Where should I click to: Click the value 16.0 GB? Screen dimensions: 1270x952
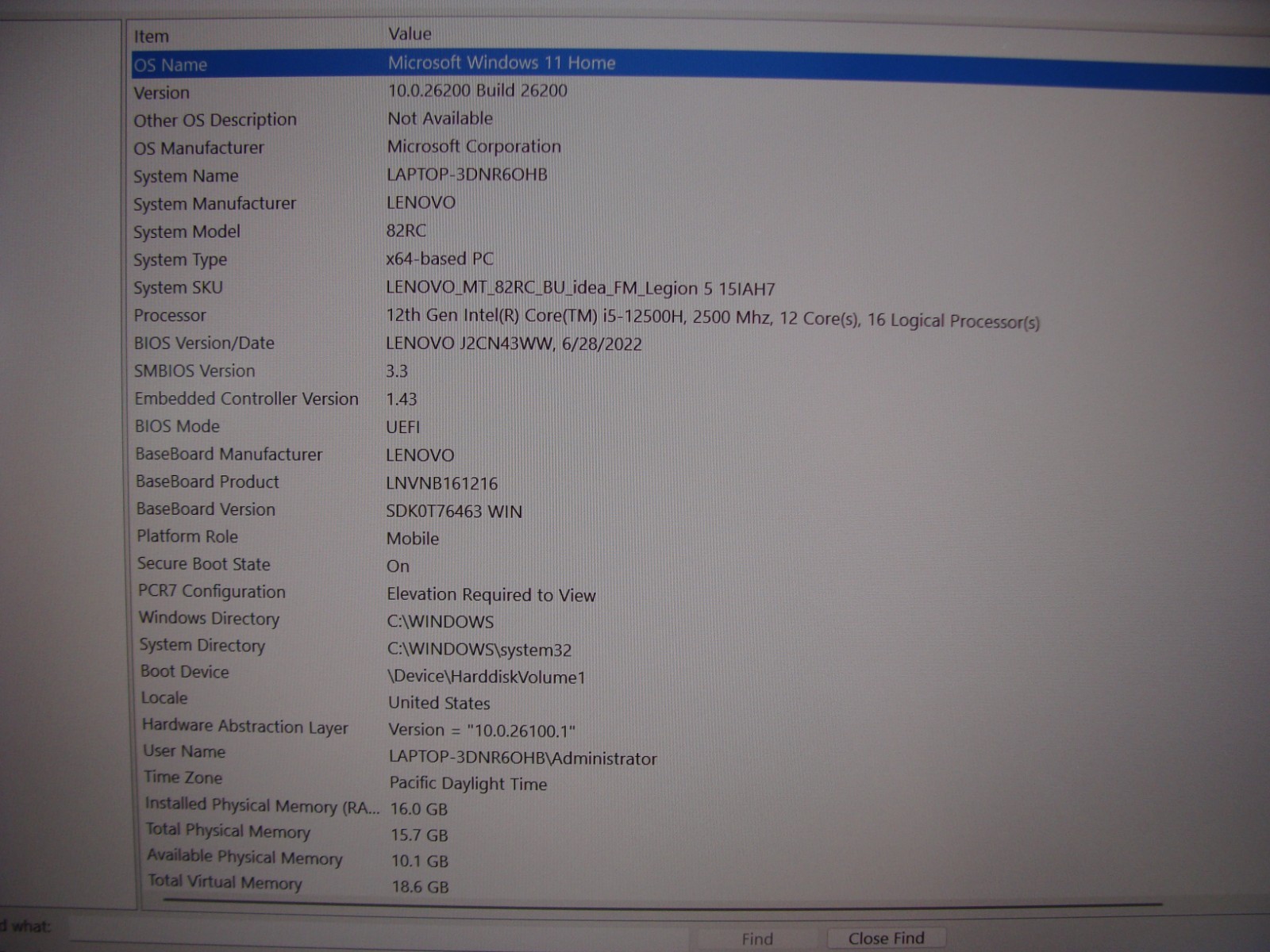coord(419,809)
